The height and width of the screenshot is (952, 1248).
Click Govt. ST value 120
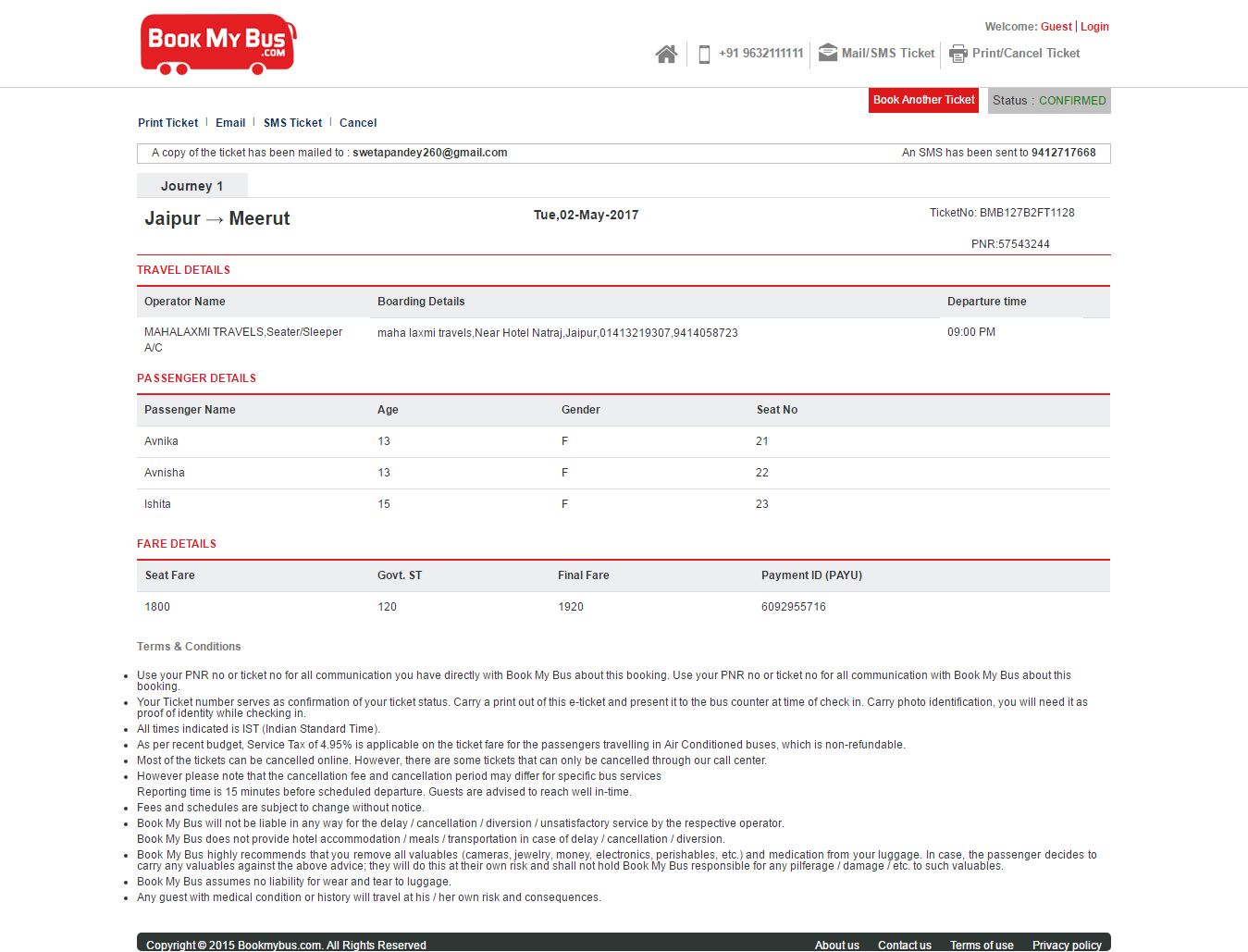tap(387, 607)
